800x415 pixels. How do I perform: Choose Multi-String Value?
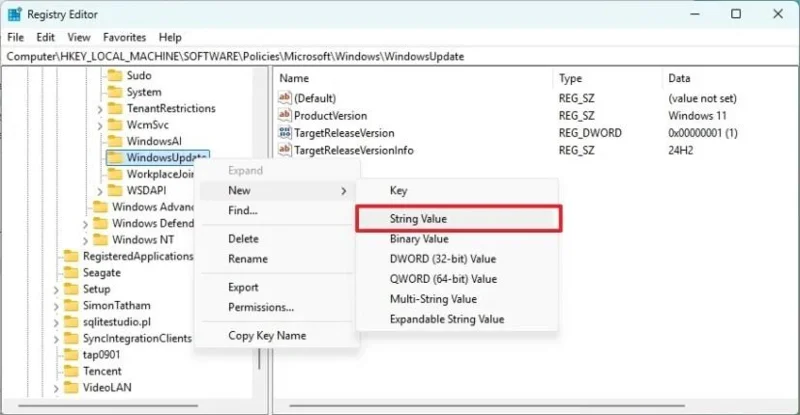[x=457, y=299]
